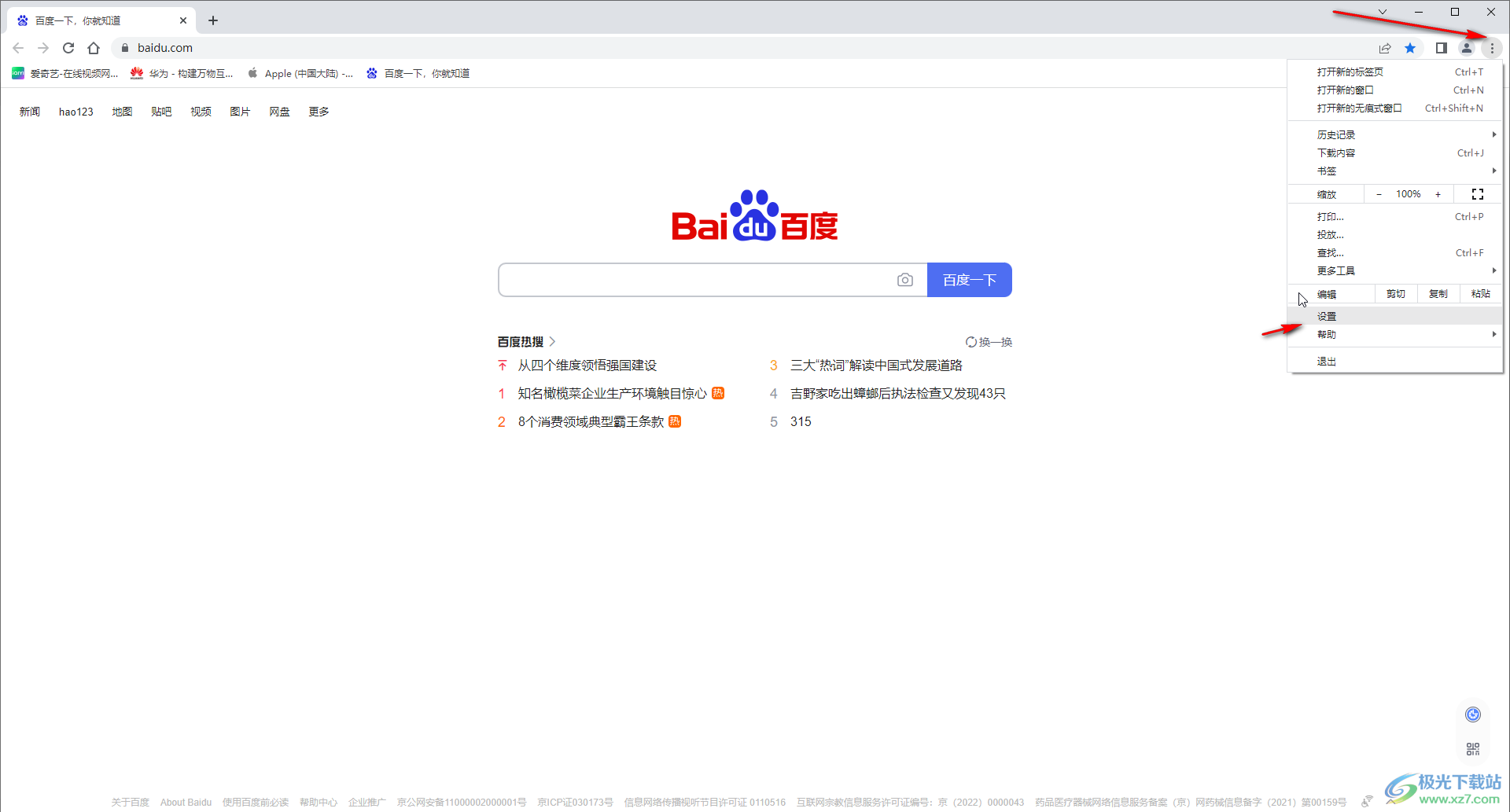Click the browser back arrow
The width and height of the screenshot is (1510, 812).
(x=18, y=48)
